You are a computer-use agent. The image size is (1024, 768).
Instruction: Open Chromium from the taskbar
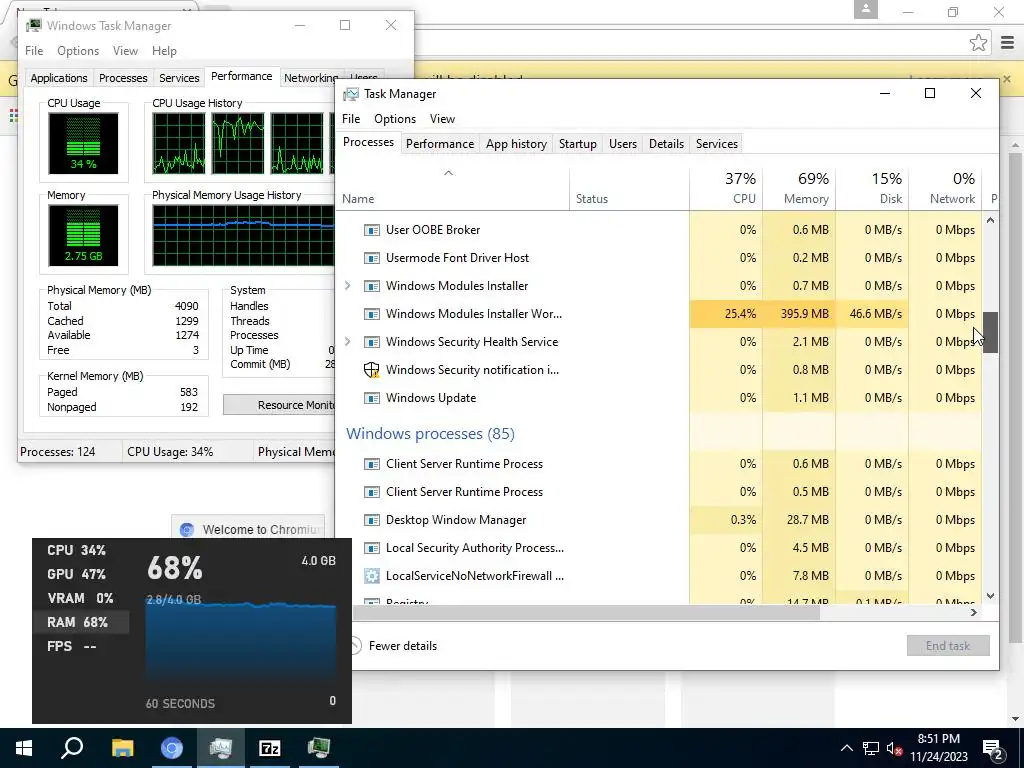click(172, 748)
